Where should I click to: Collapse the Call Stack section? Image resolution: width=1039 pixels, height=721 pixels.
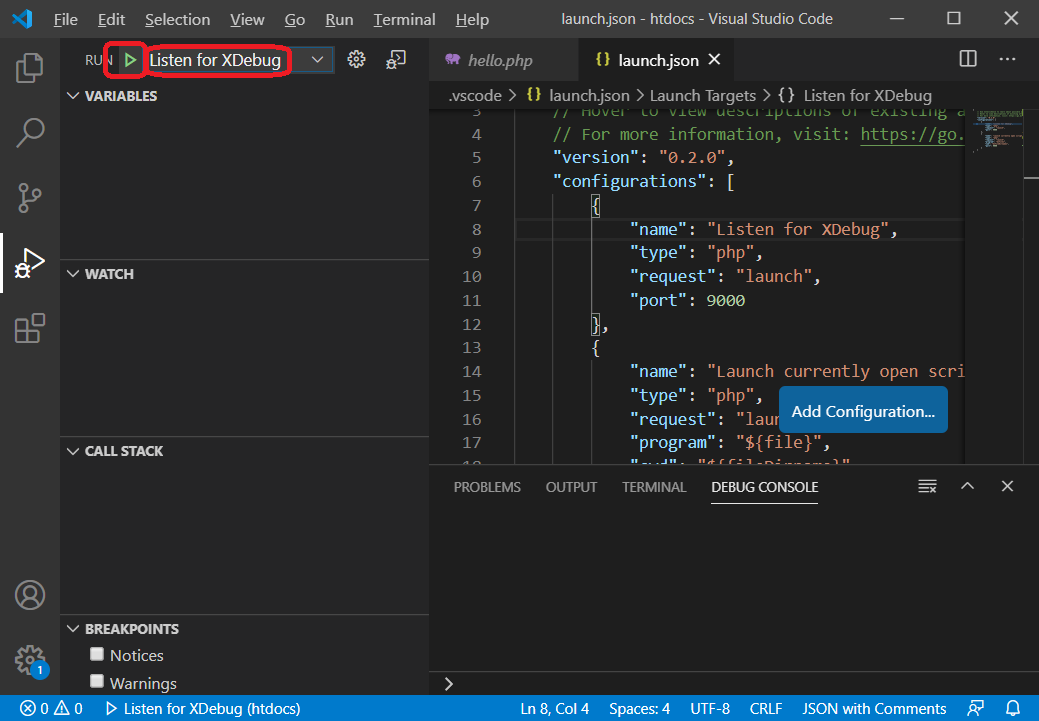(x=72, y=451)
